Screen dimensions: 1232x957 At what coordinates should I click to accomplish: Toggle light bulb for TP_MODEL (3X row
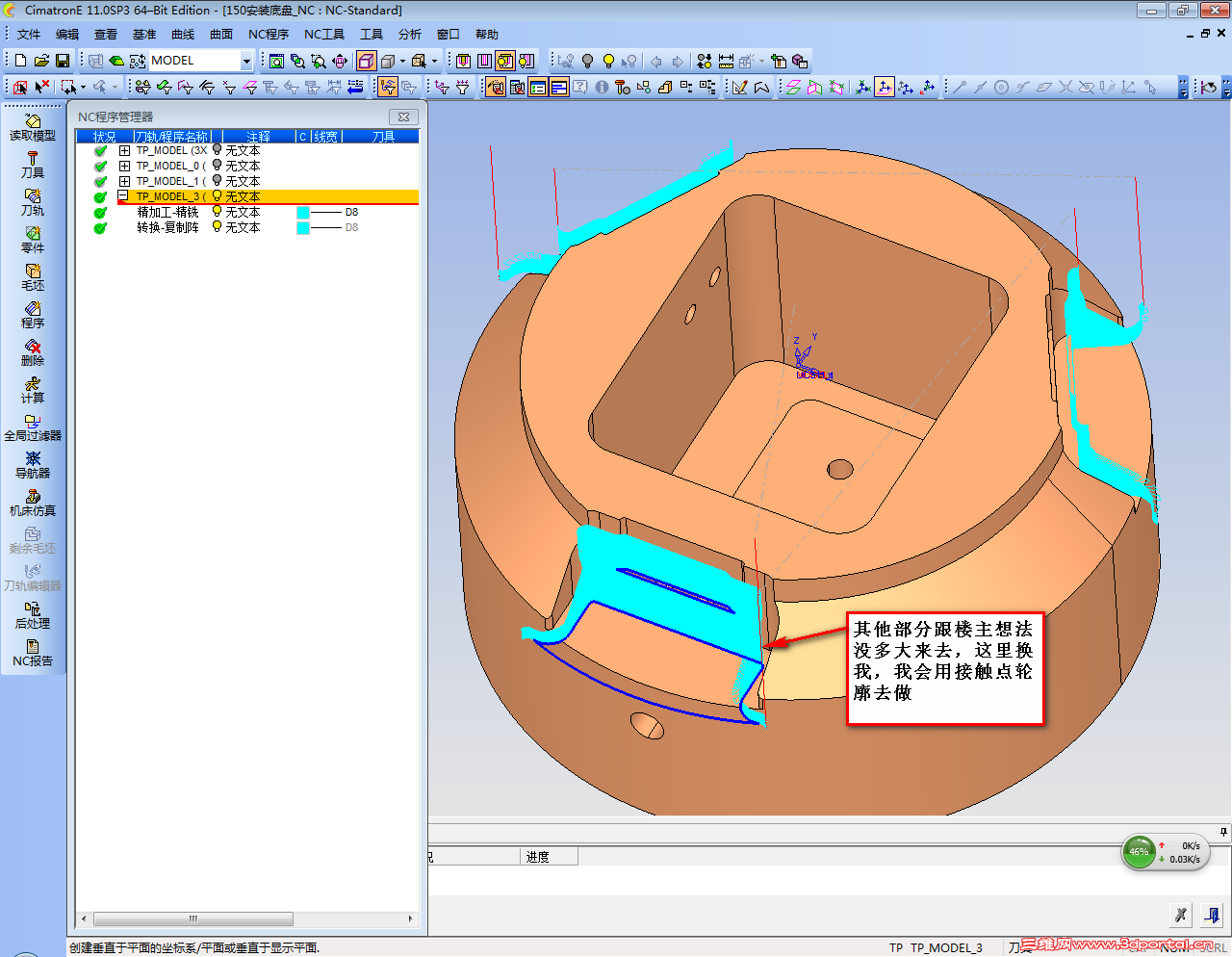tap(217, 150)
